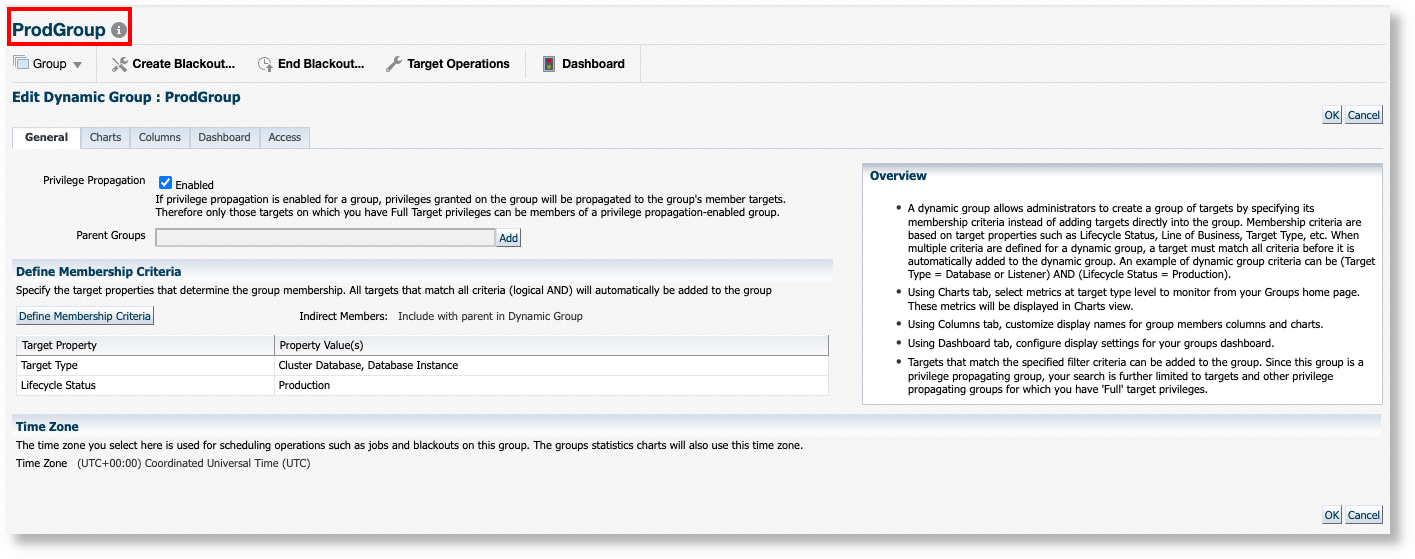Switch to the Charts tab

[105, 137]
